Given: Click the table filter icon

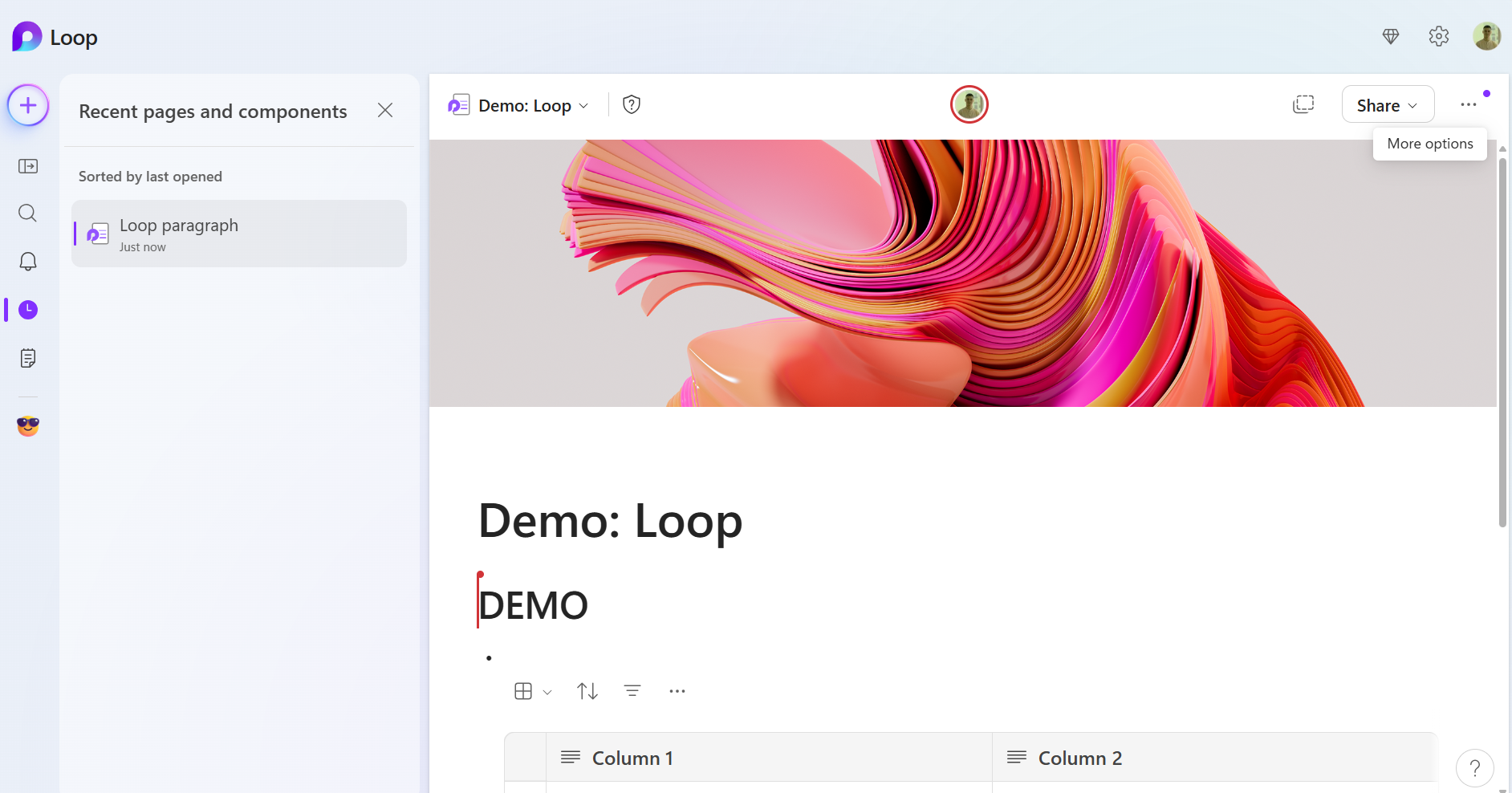Looking at the screenshot, I should point(632,691).
